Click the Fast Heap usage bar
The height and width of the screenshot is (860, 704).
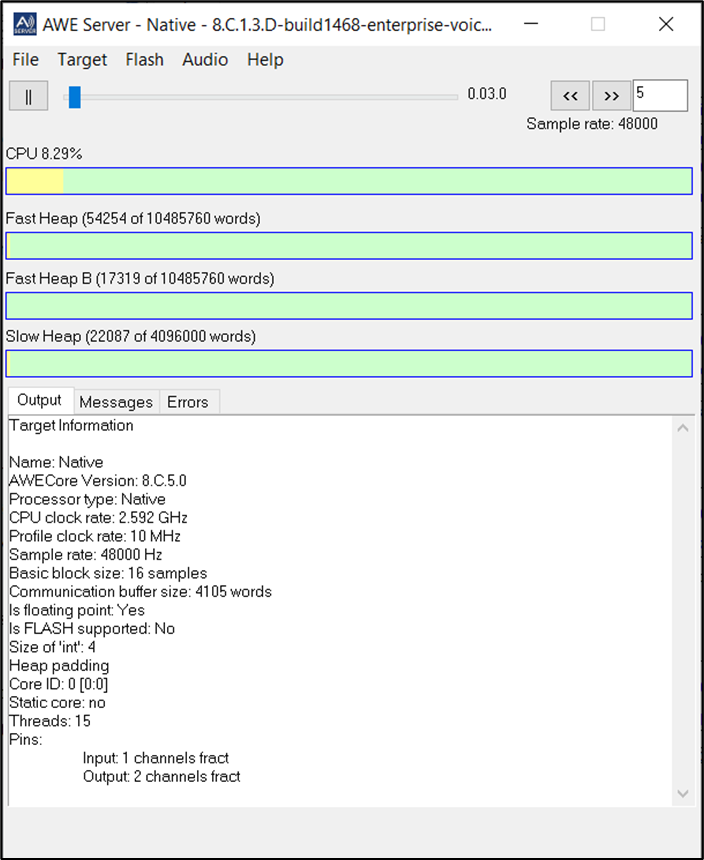(x=349, y=245)
